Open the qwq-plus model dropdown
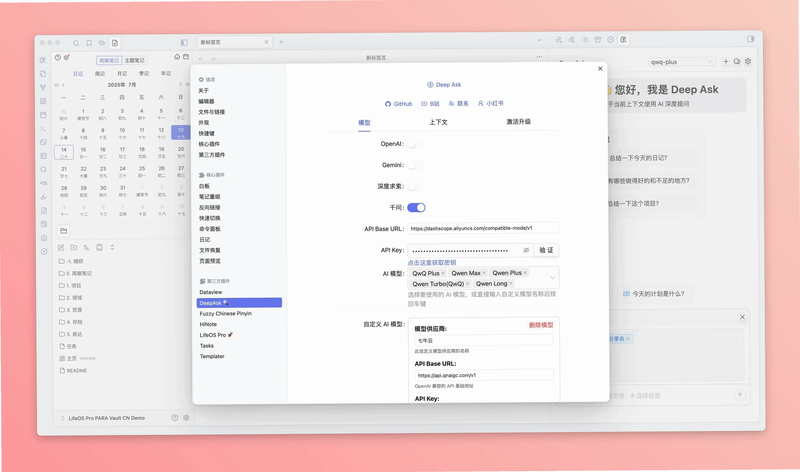The width and height of the screenshot is (800, 472). [681, 62]
